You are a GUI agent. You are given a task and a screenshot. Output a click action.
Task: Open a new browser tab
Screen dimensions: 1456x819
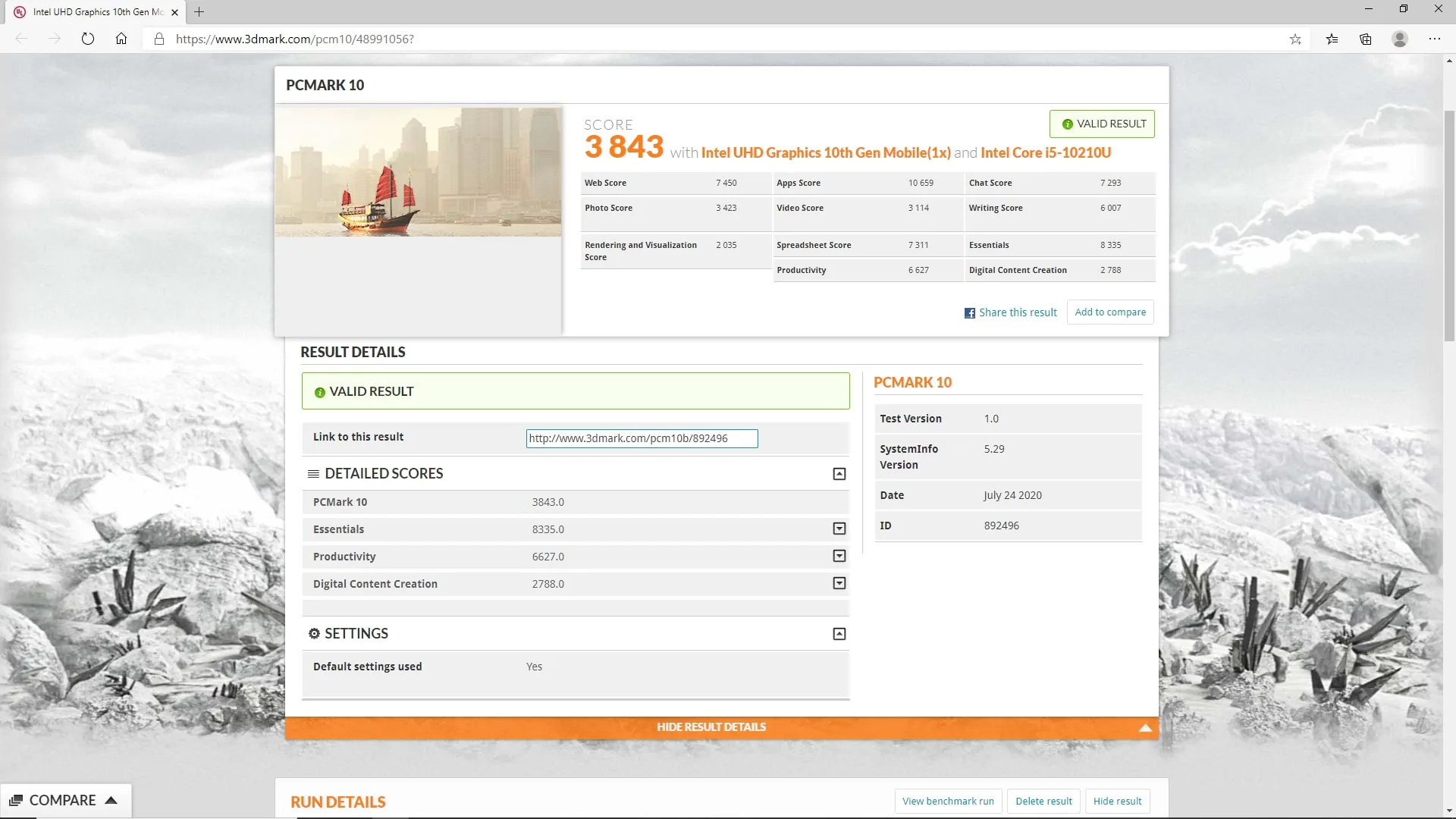[x=199, y=12]
